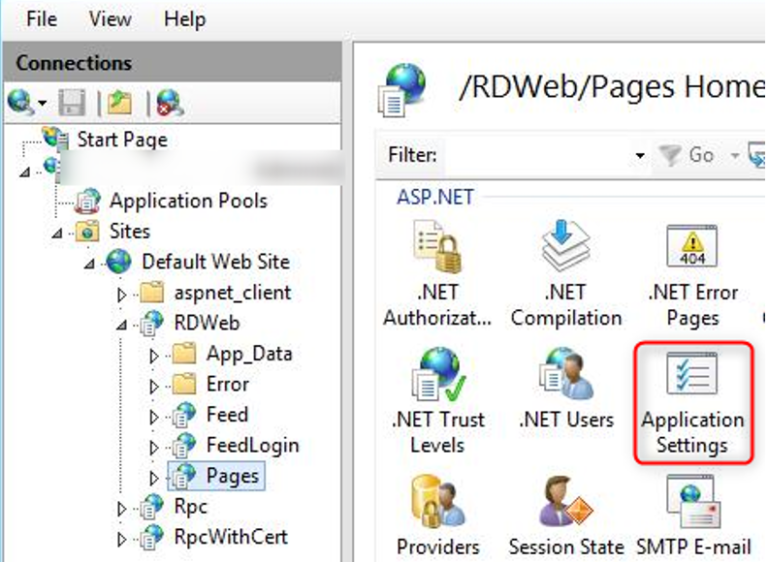Open the Application Settings feature
This screenshot has width=768, height=562.
[x=693, y=402]
